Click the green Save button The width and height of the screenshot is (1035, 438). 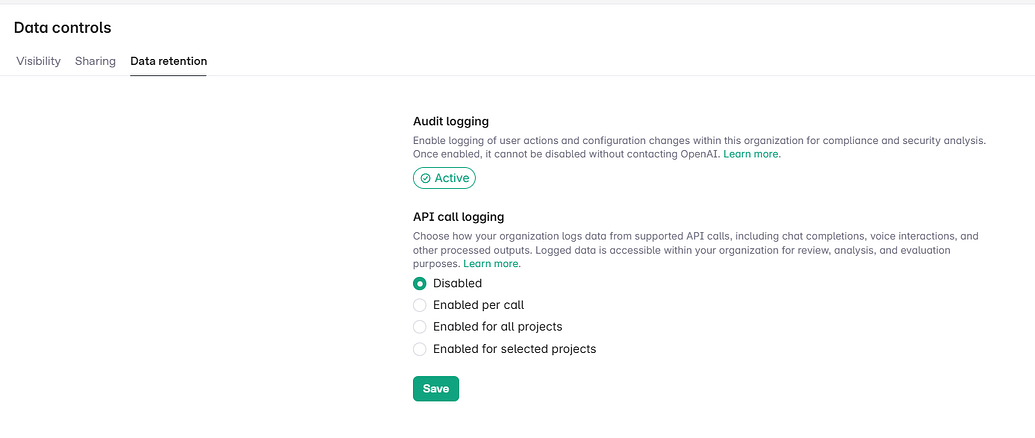[x=436, y=389]
